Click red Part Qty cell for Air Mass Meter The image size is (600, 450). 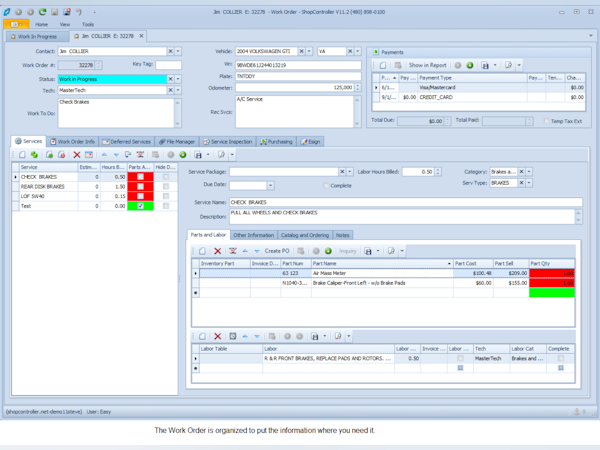[551, 273]
